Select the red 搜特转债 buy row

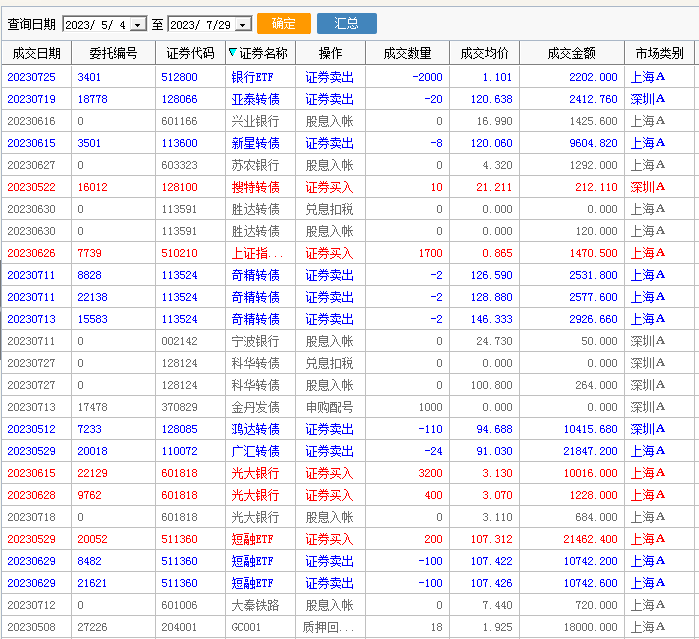(x=348, y=187)
